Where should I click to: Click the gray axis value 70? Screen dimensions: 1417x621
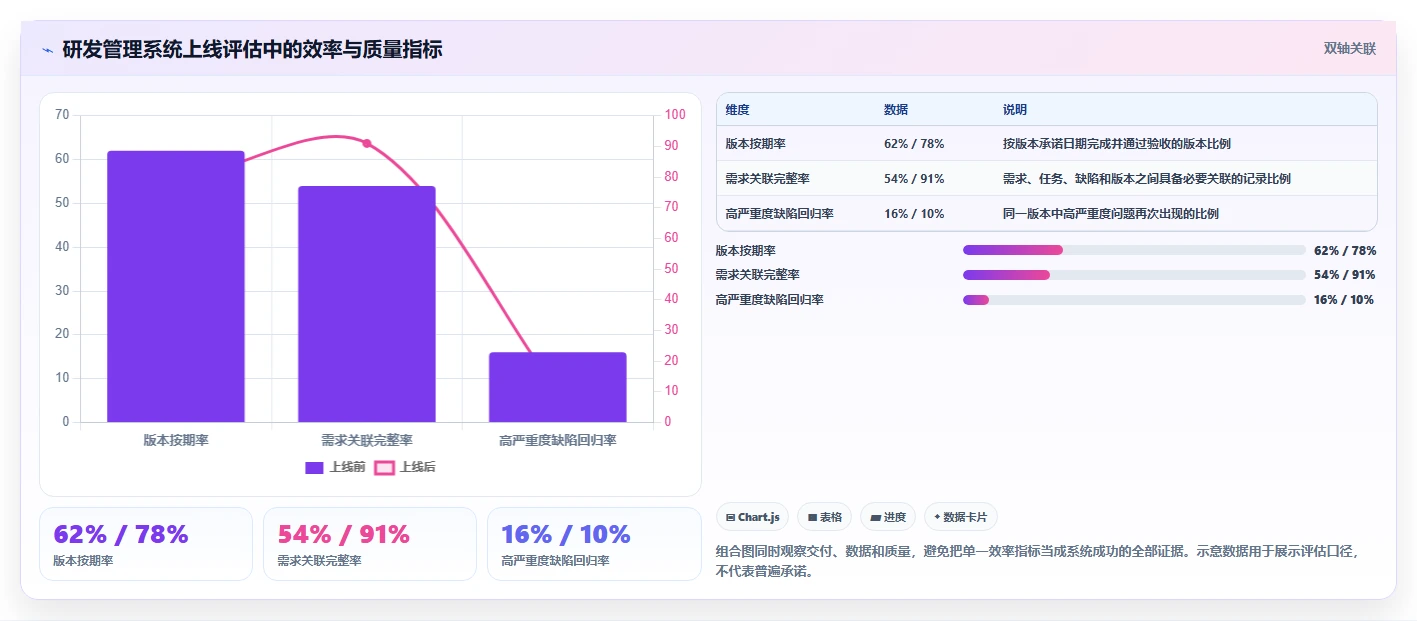point(62,115)
